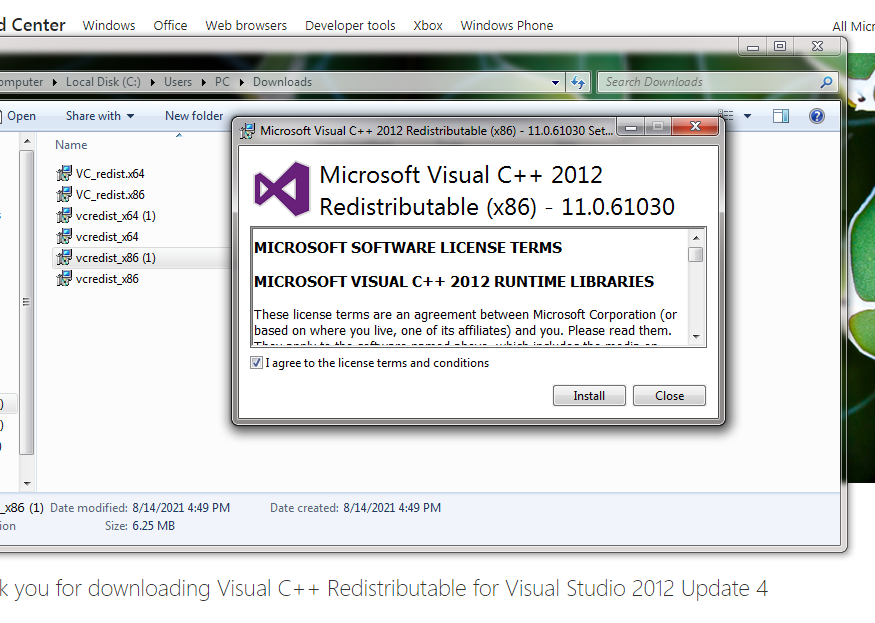Select the VC_redist.x64 file name
875x623 pixels.
click(110, 174)
